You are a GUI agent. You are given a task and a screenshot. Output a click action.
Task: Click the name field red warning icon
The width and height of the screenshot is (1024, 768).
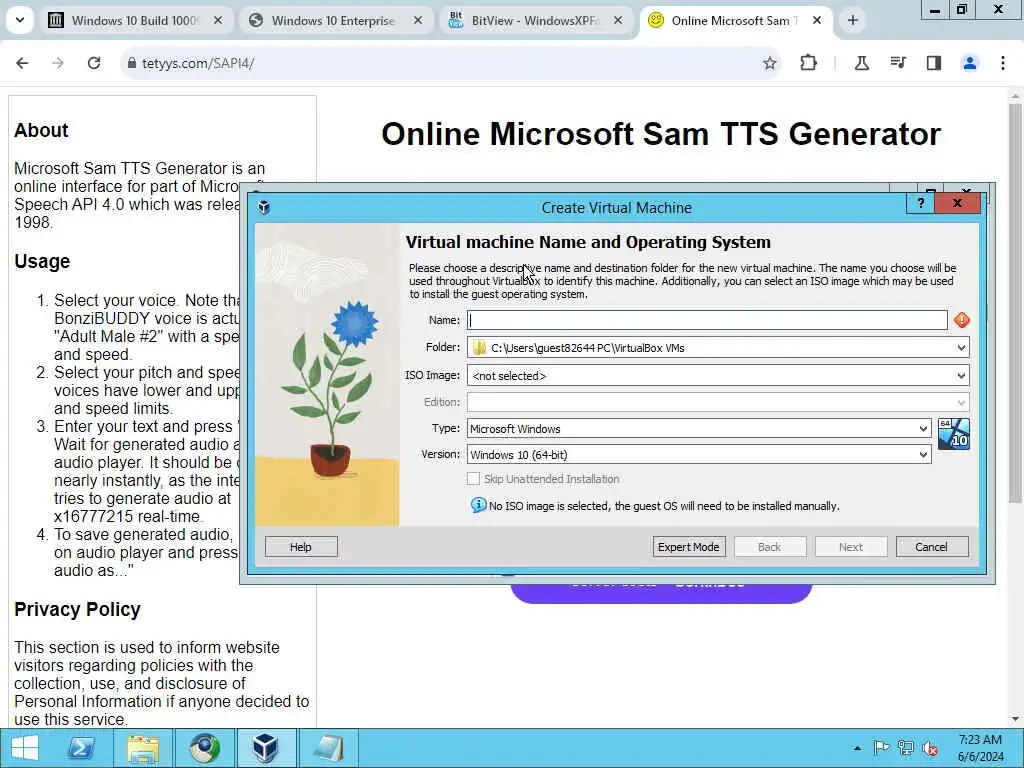[961, 320]
